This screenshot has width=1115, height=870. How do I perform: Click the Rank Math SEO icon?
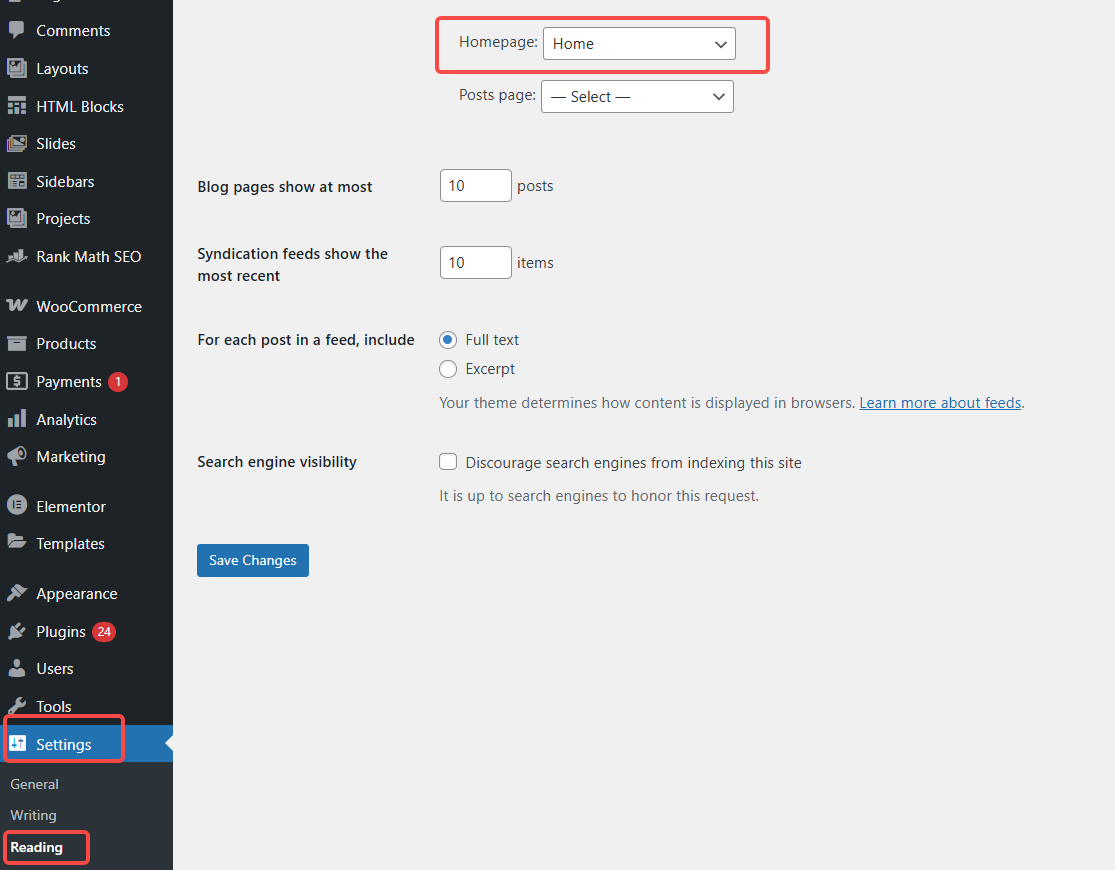point(16,256)
